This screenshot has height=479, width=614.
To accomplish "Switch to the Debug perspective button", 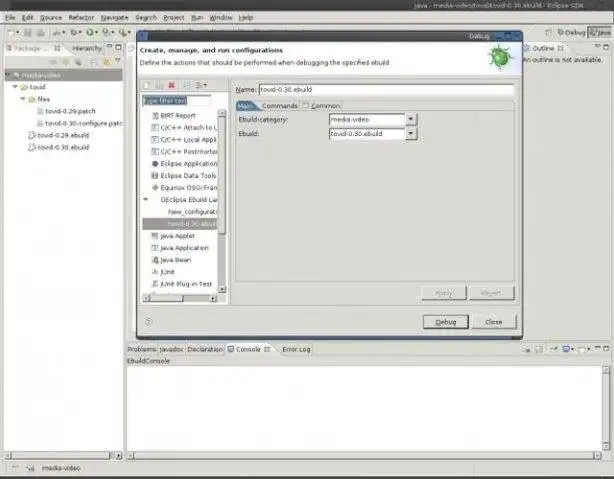I will (x=571, y=33).
